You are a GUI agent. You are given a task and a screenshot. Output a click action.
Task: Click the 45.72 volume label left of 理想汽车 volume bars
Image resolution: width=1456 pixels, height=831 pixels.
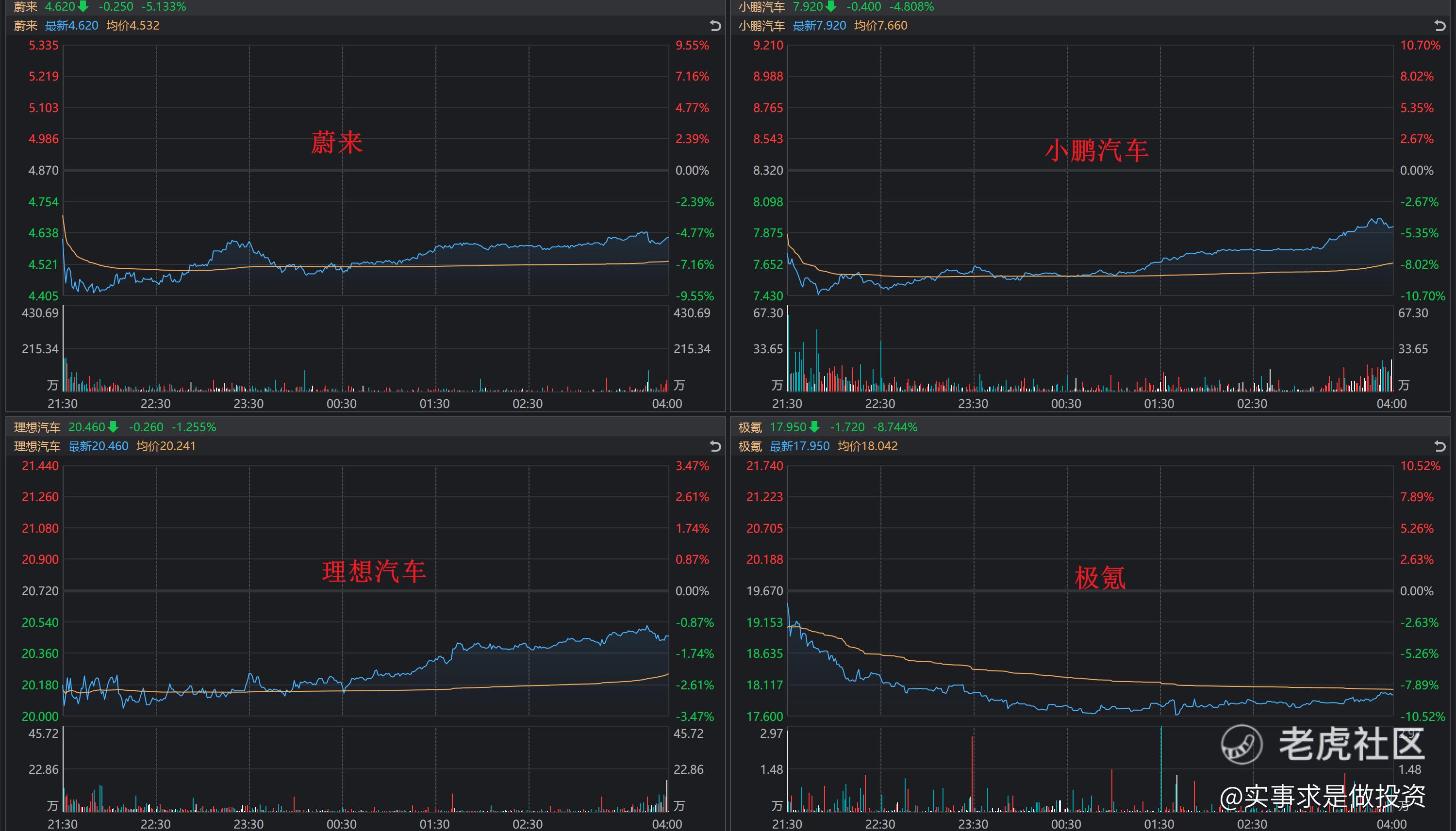point(43,733)
